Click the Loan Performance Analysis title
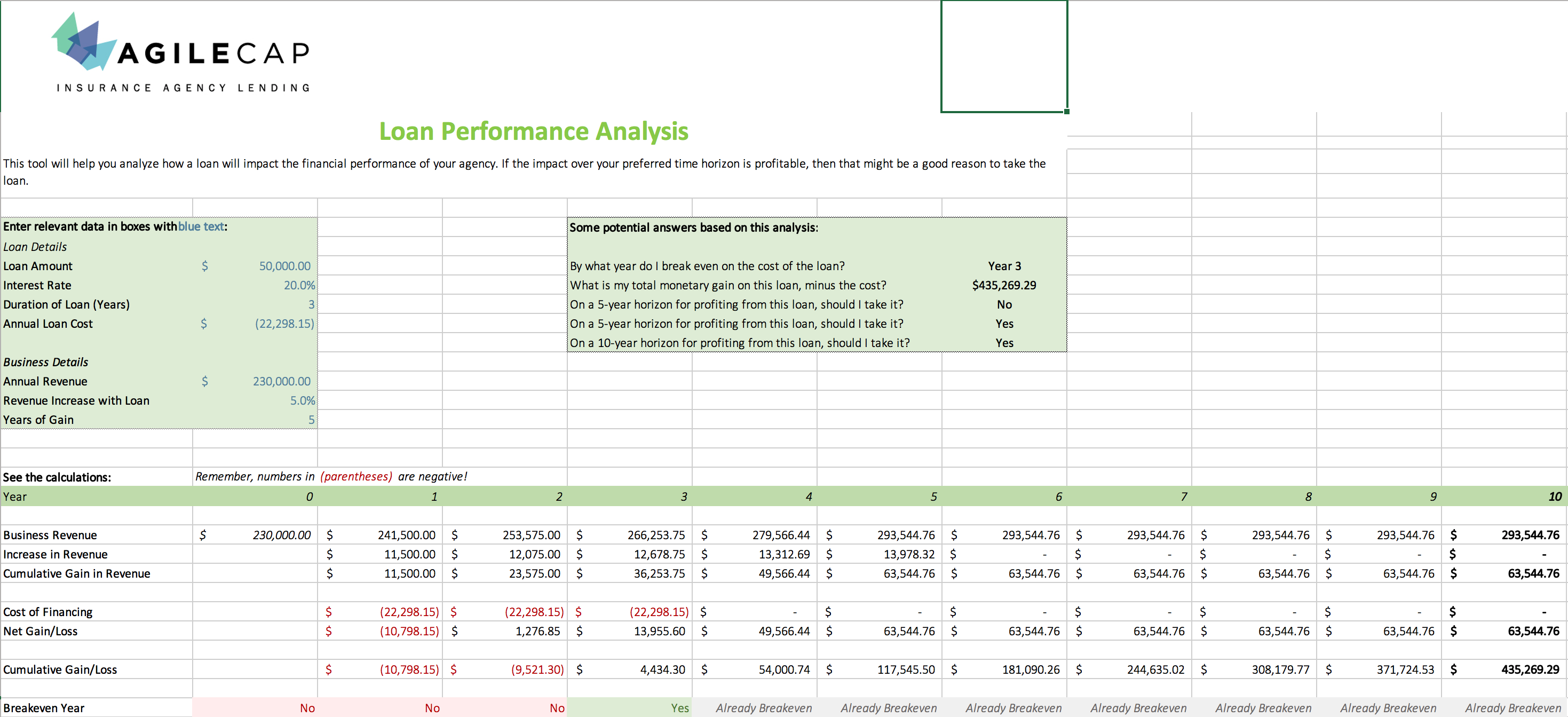Image resolution: width=1568 pixels, height=717 pixels. point(533,131)
